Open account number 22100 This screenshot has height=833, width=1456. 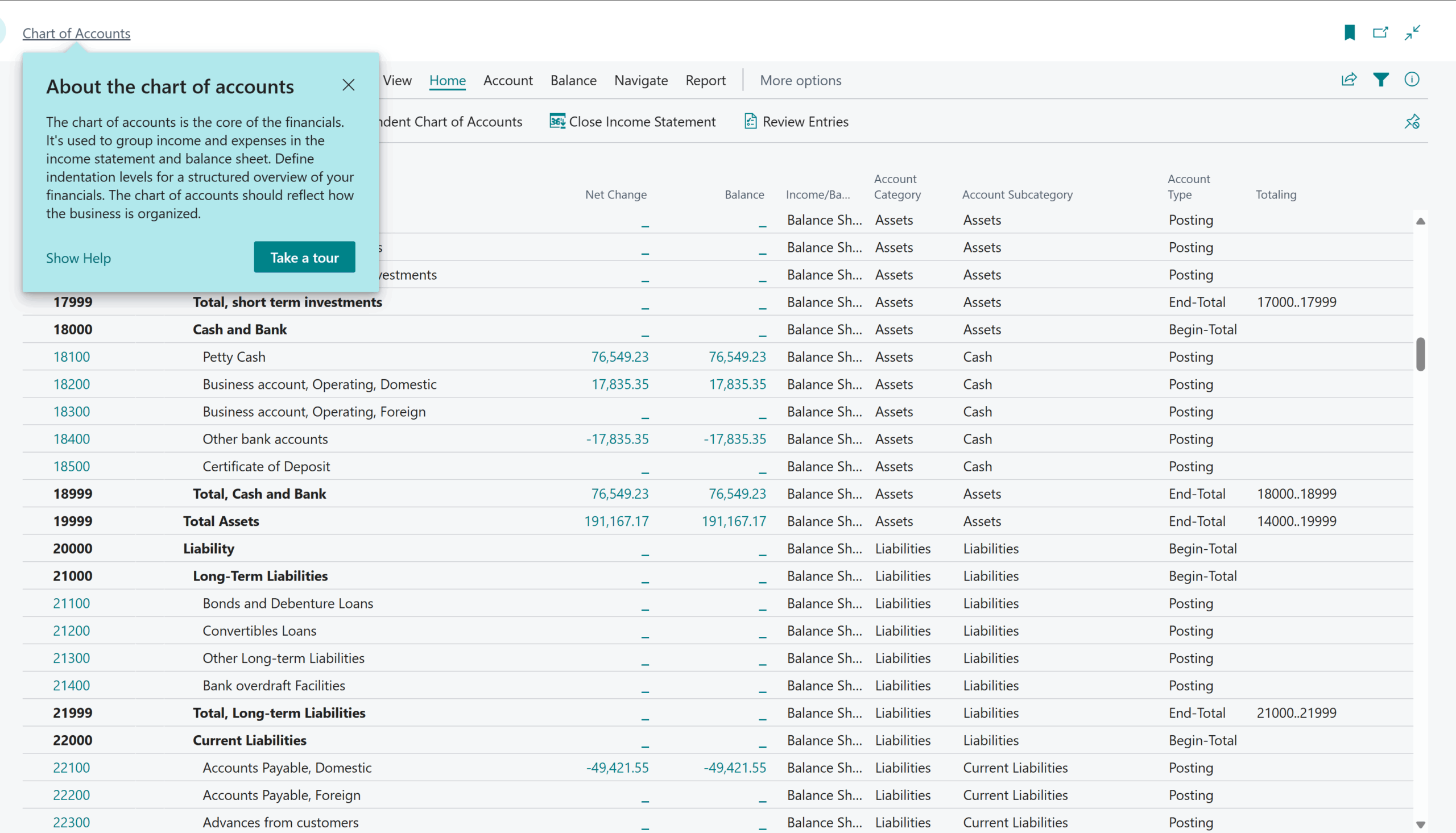[72, 768]
